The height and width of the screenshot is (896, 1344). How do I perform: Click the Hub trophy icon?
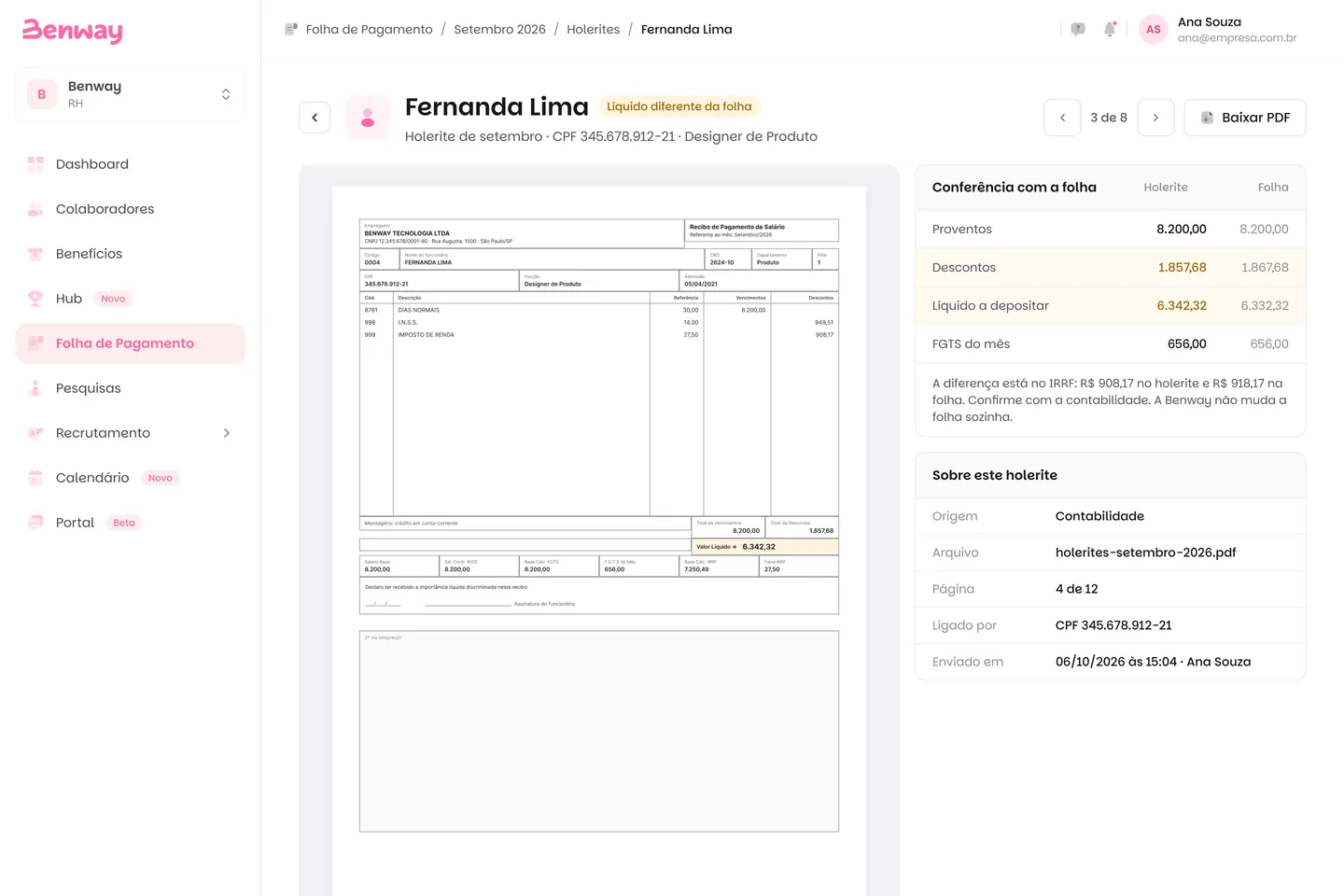(x=35, y=299)
